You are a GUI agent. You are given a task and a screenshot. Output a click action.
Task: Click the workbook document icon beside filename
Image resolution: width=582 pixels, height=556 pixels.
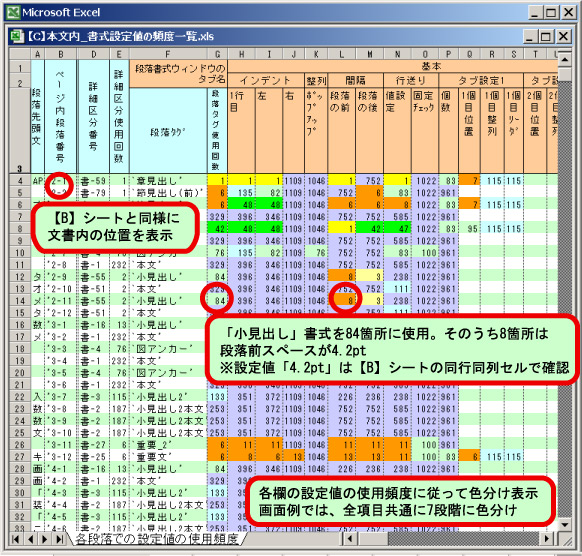[x=16, y=36]
